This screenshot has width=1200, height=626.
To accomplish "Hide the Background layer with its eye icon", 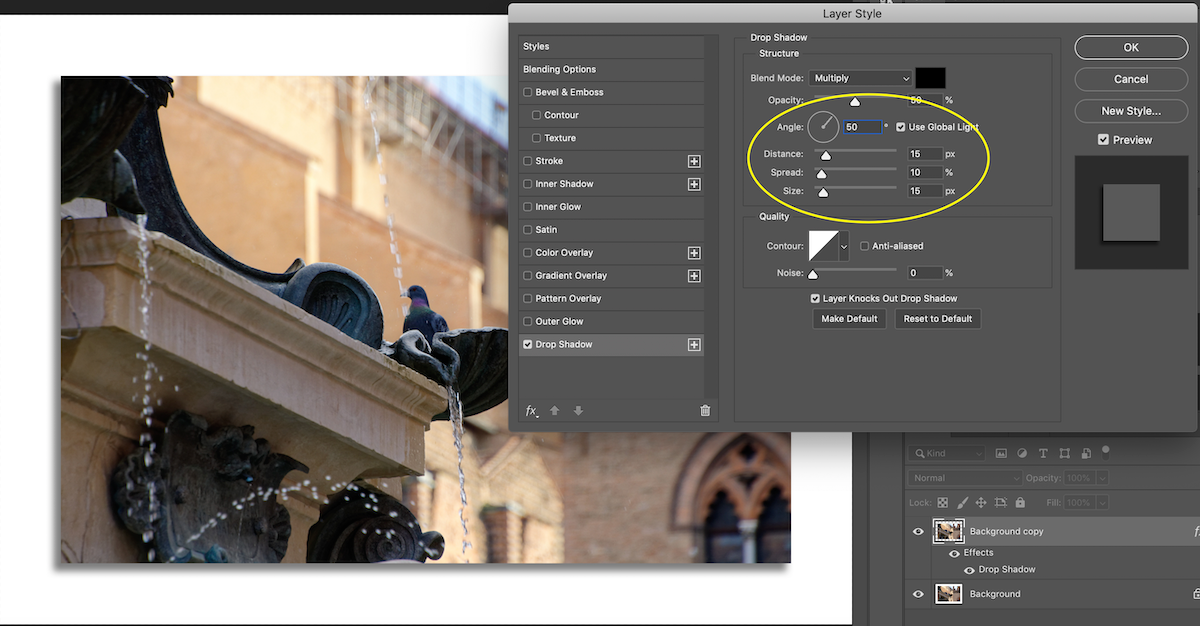I will [x=918, y=594].
